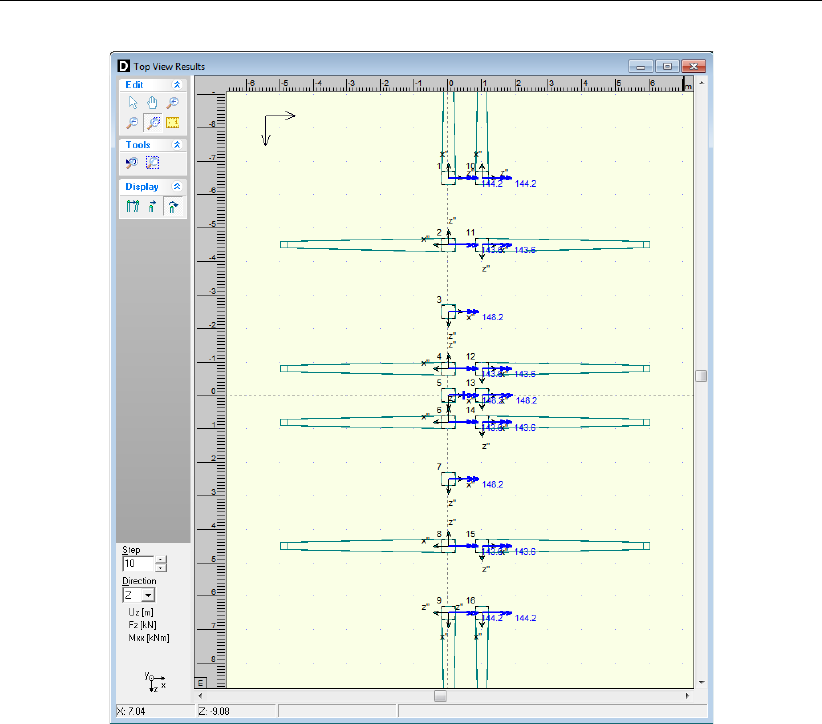Minimize the Top View Results window
The image size is (822, 724).
[x=641, y=67]
